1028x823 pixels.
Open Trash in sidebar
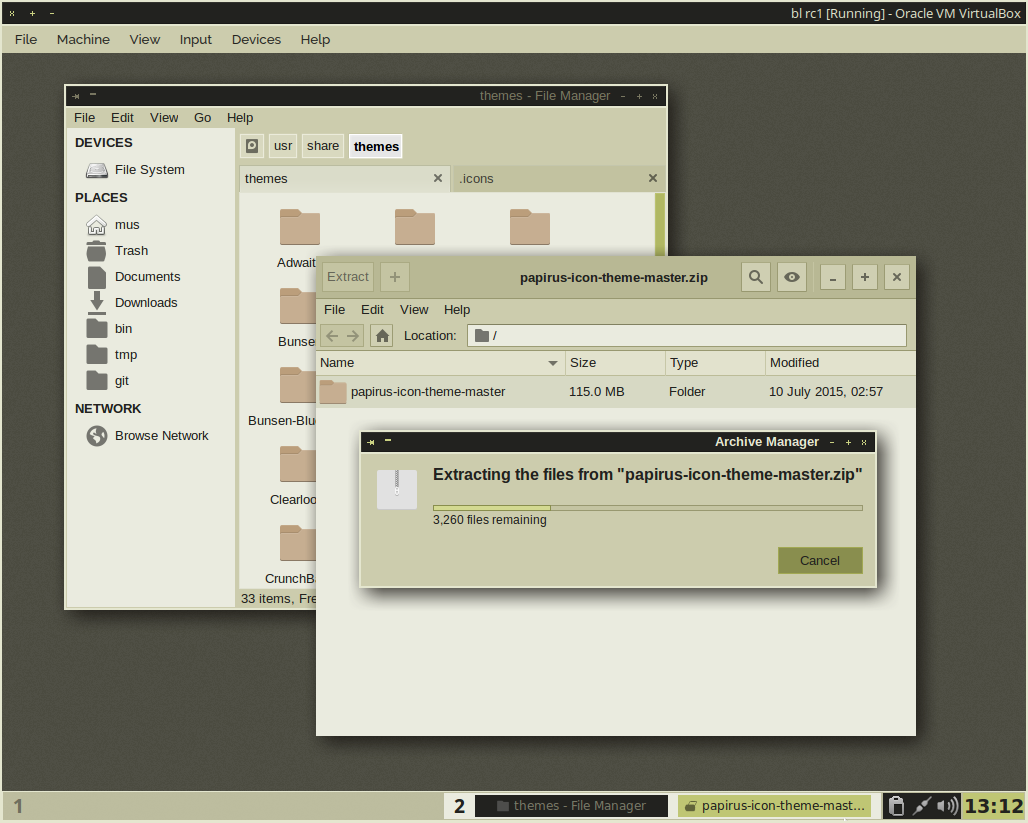pos(131,251)
